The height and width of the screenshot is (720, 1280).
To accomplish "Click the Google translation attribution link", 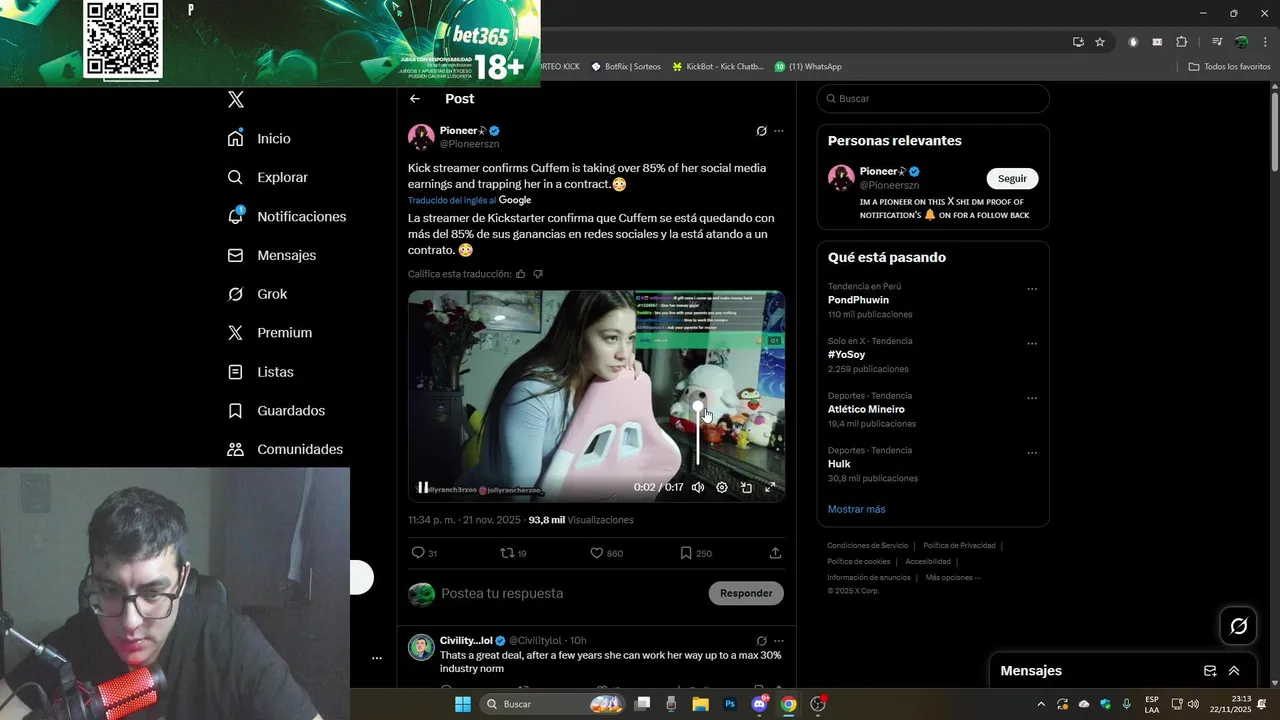I will 514,200.
